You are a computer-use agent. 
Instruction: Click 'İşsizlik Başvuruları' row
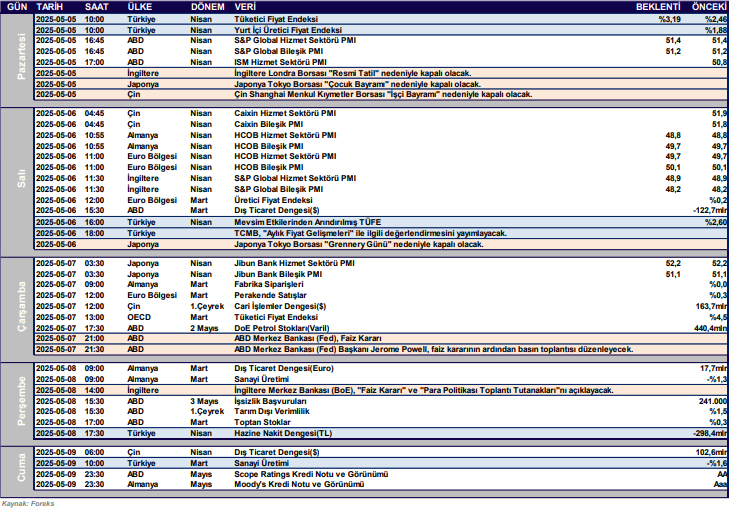(381, 401)
